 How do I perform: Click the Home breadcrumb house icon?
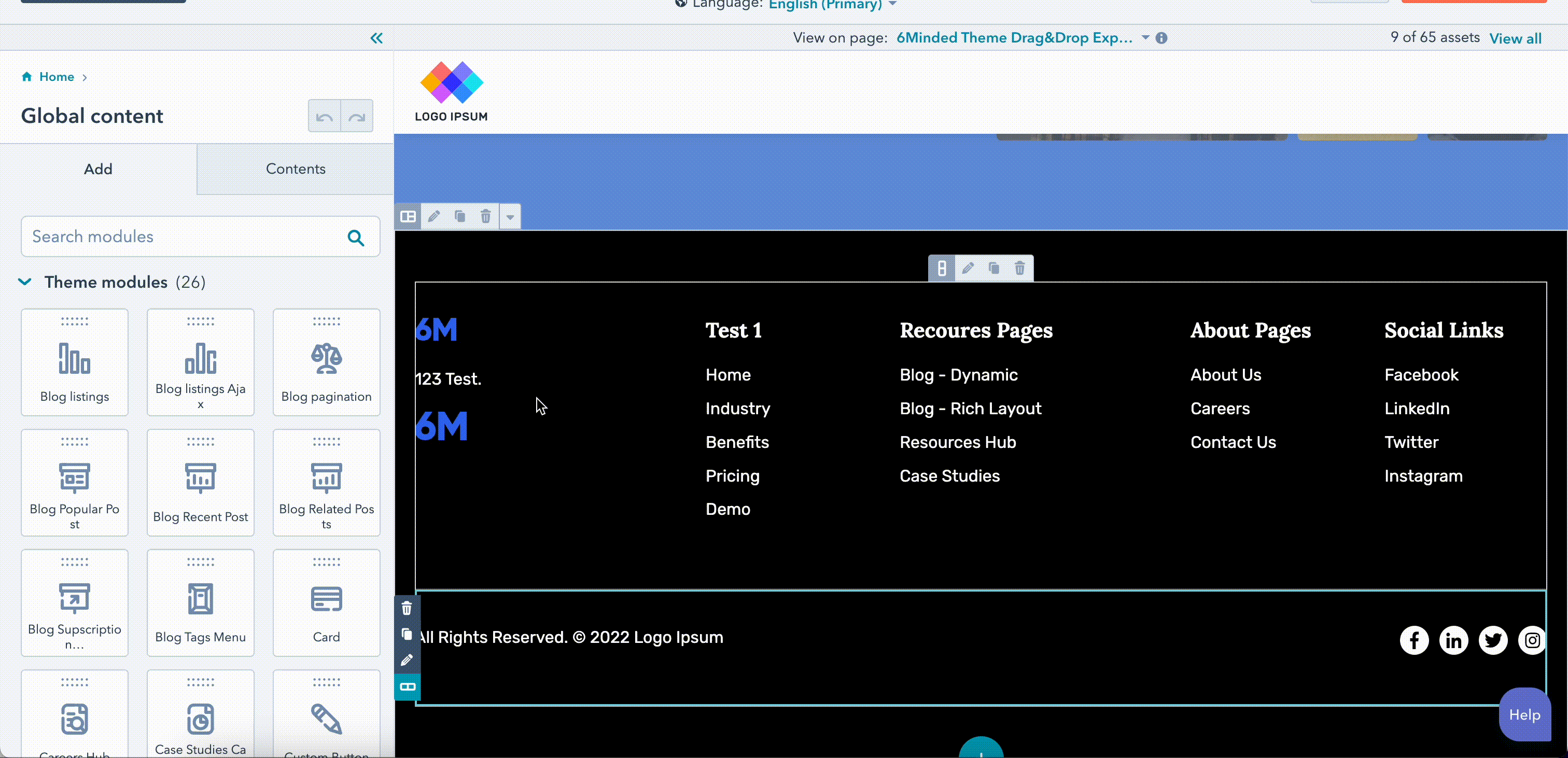[x=27, y=77]
